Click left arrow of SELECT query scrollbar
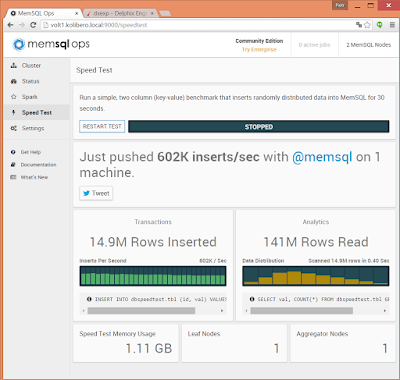Viewport: 400px width, 380px height. coord(247,311)
